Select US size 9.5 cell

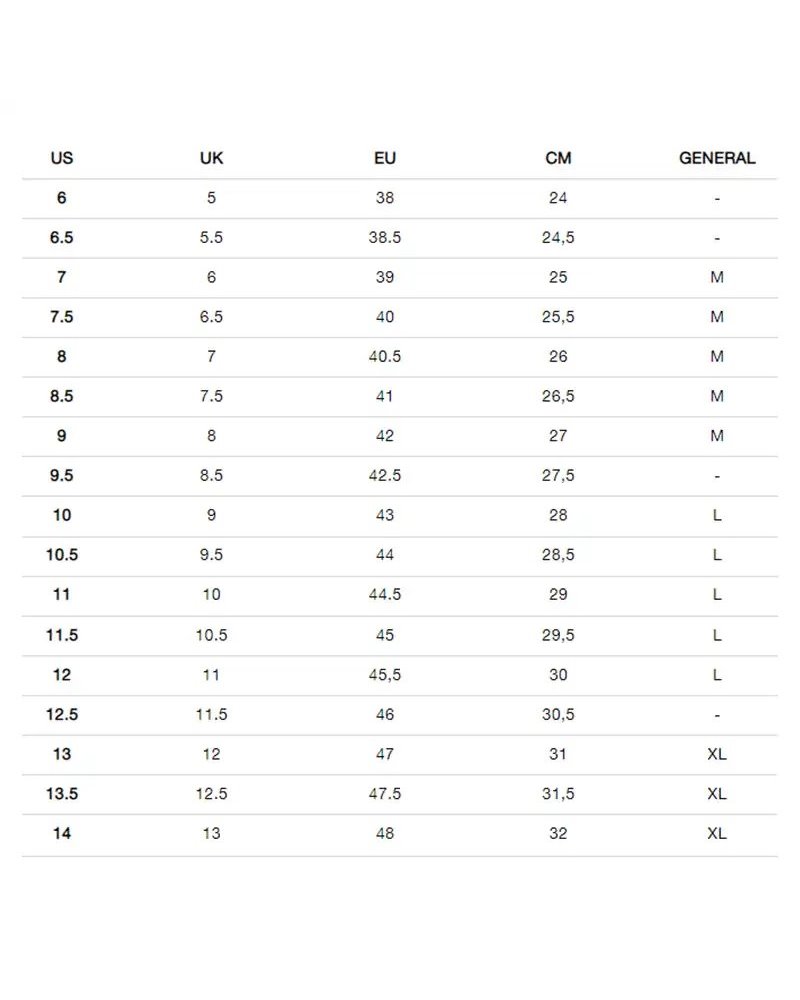[62, 475]
